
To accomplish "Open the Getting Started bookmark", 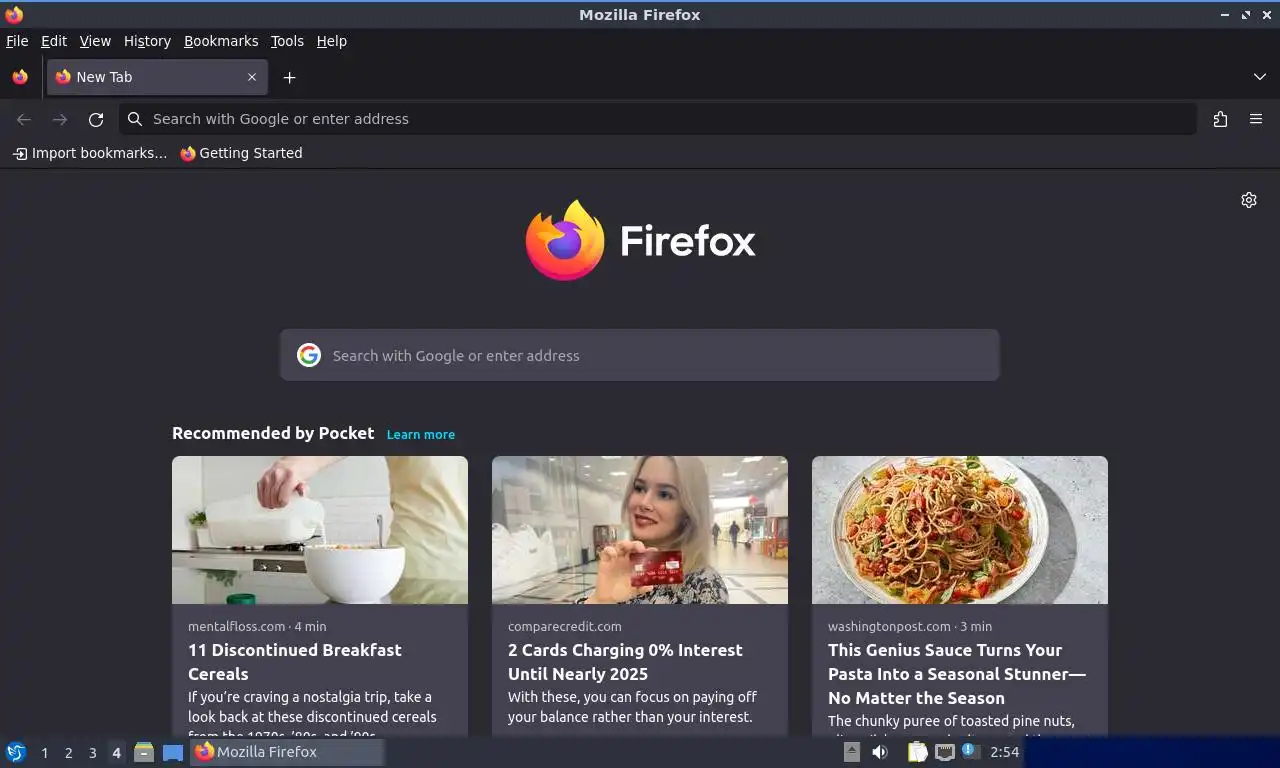I will point(241,153).
